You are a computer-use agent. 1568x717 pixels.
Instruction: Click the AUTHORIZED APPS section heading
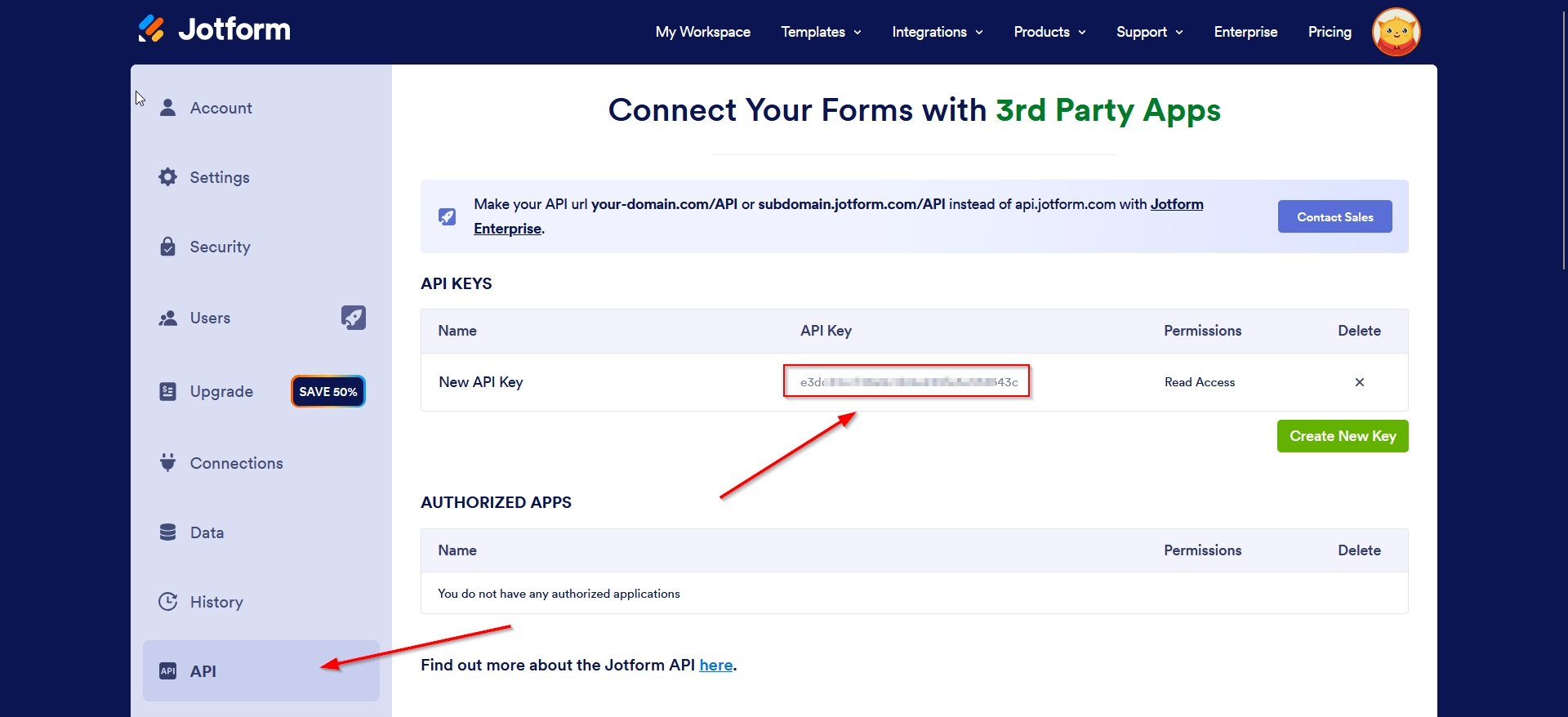click(497, 502)
